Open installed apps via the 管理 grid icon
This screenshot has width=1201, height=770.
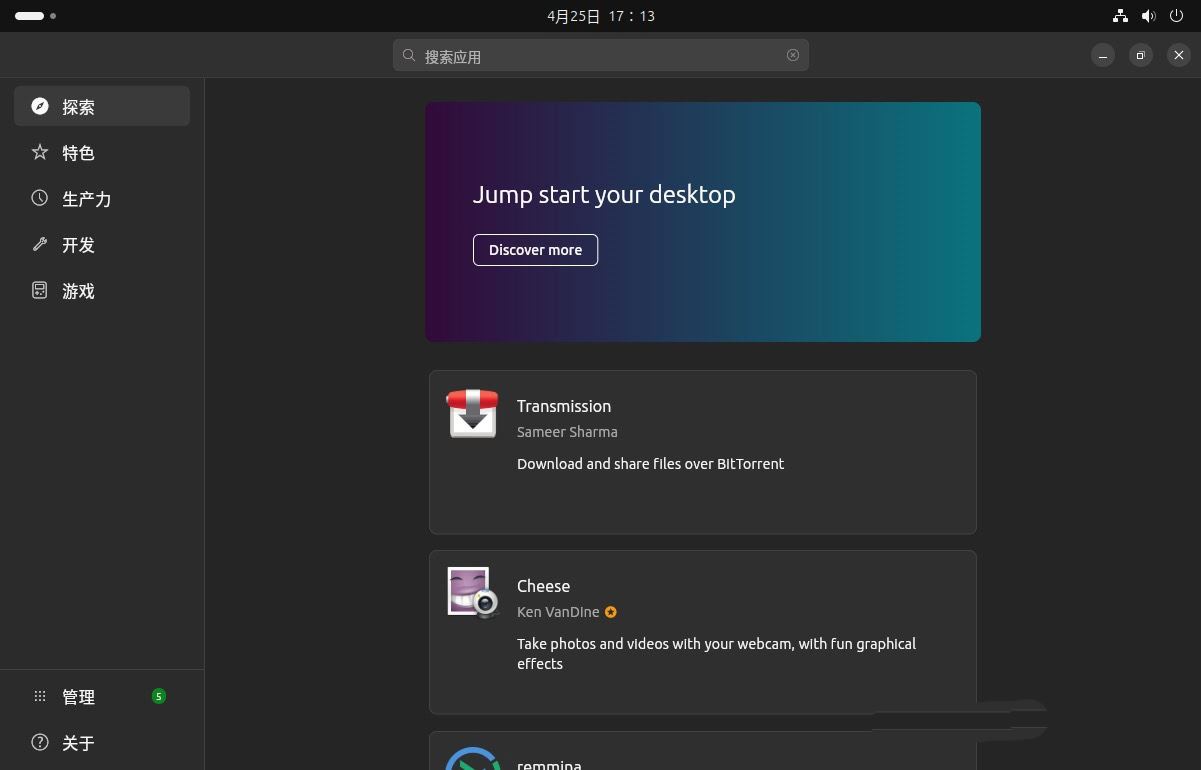(x=40, y=696)
